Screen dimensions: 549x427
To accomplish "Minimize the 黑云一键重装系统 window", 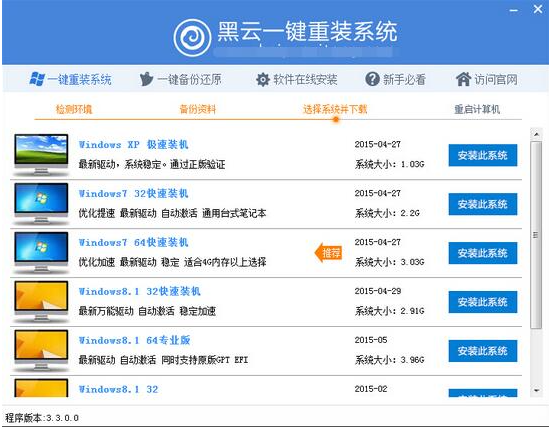I will [514, 10].
